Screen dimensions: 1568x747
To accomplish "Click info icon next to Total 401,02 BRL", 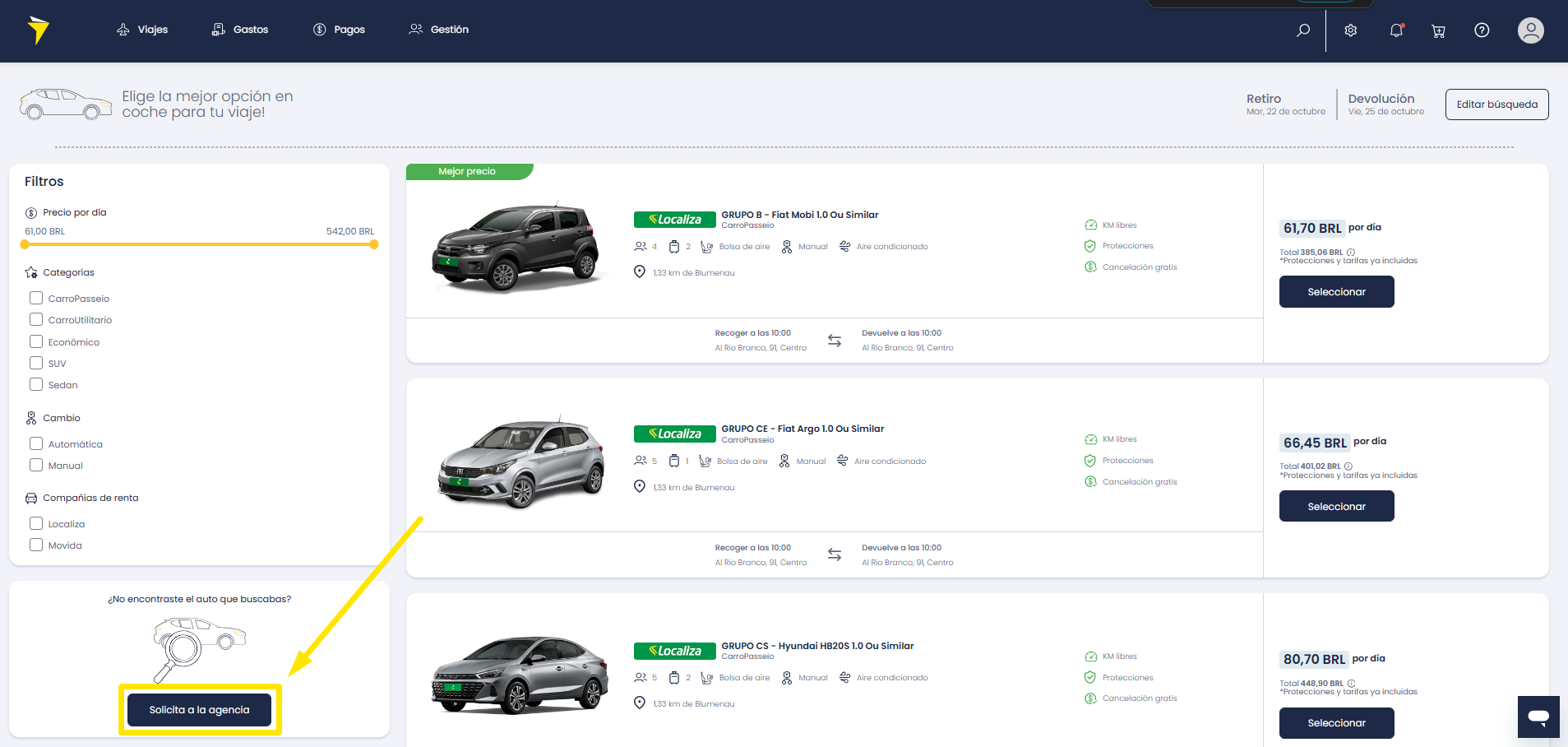I will [1348, 466].
